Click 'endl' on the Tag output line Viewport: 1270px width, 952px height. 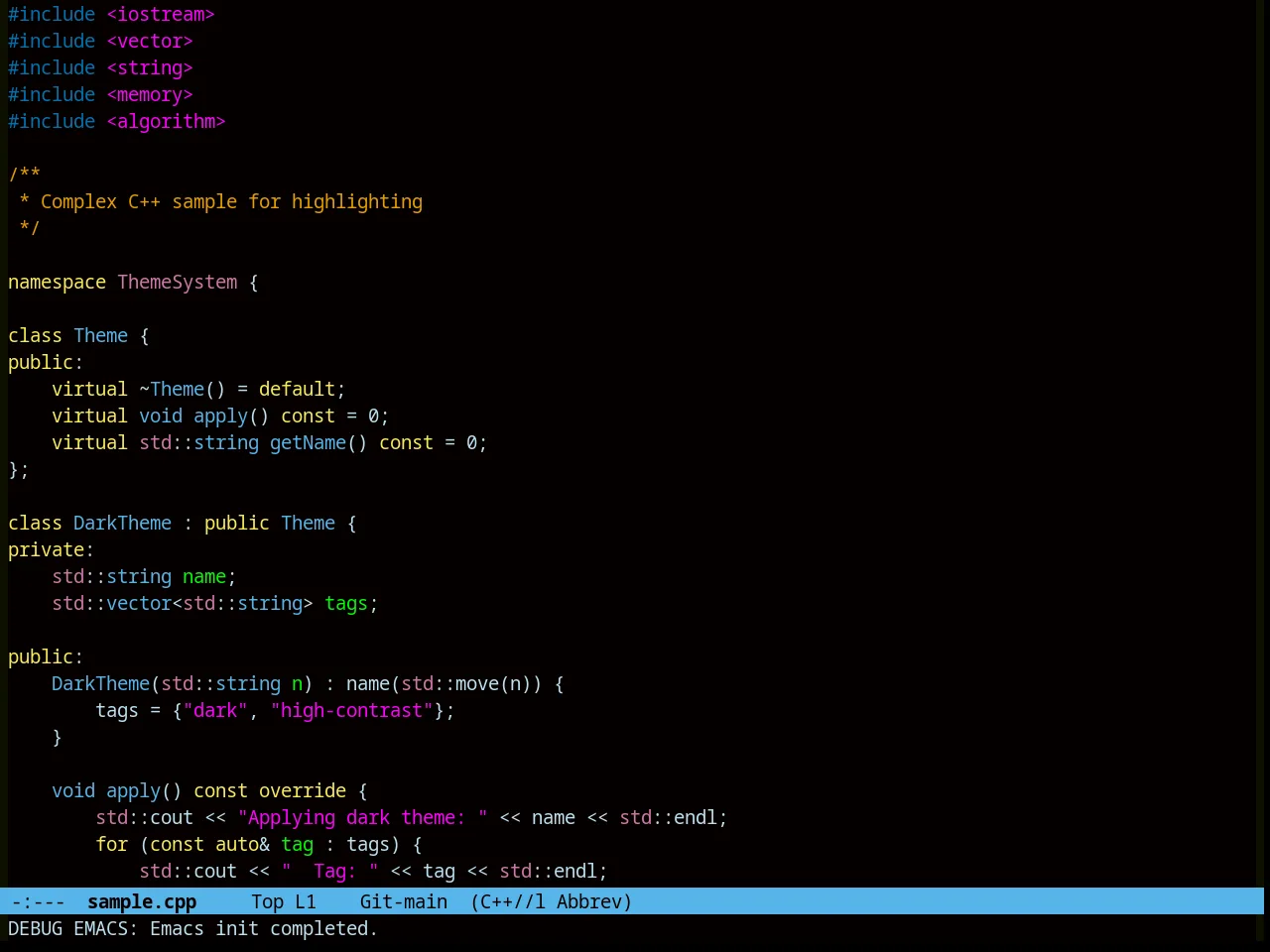pos(575,871)
